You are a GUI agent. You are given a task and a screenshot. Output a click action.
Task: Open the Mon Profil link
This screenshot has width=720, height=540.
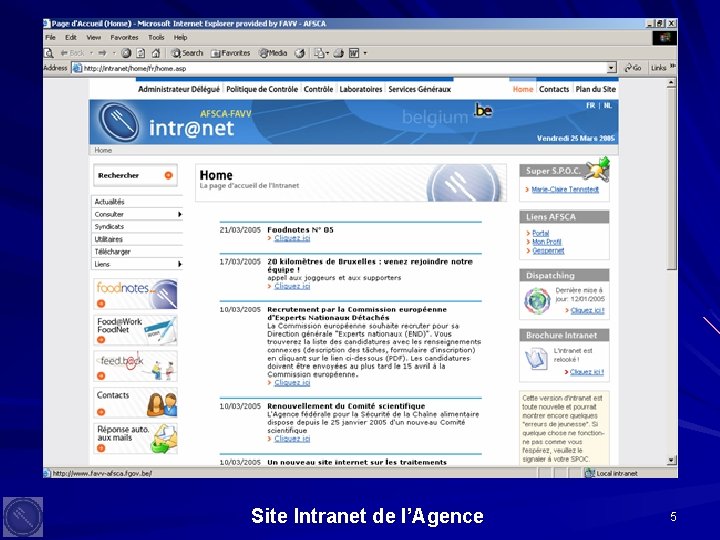pos(546,242)
